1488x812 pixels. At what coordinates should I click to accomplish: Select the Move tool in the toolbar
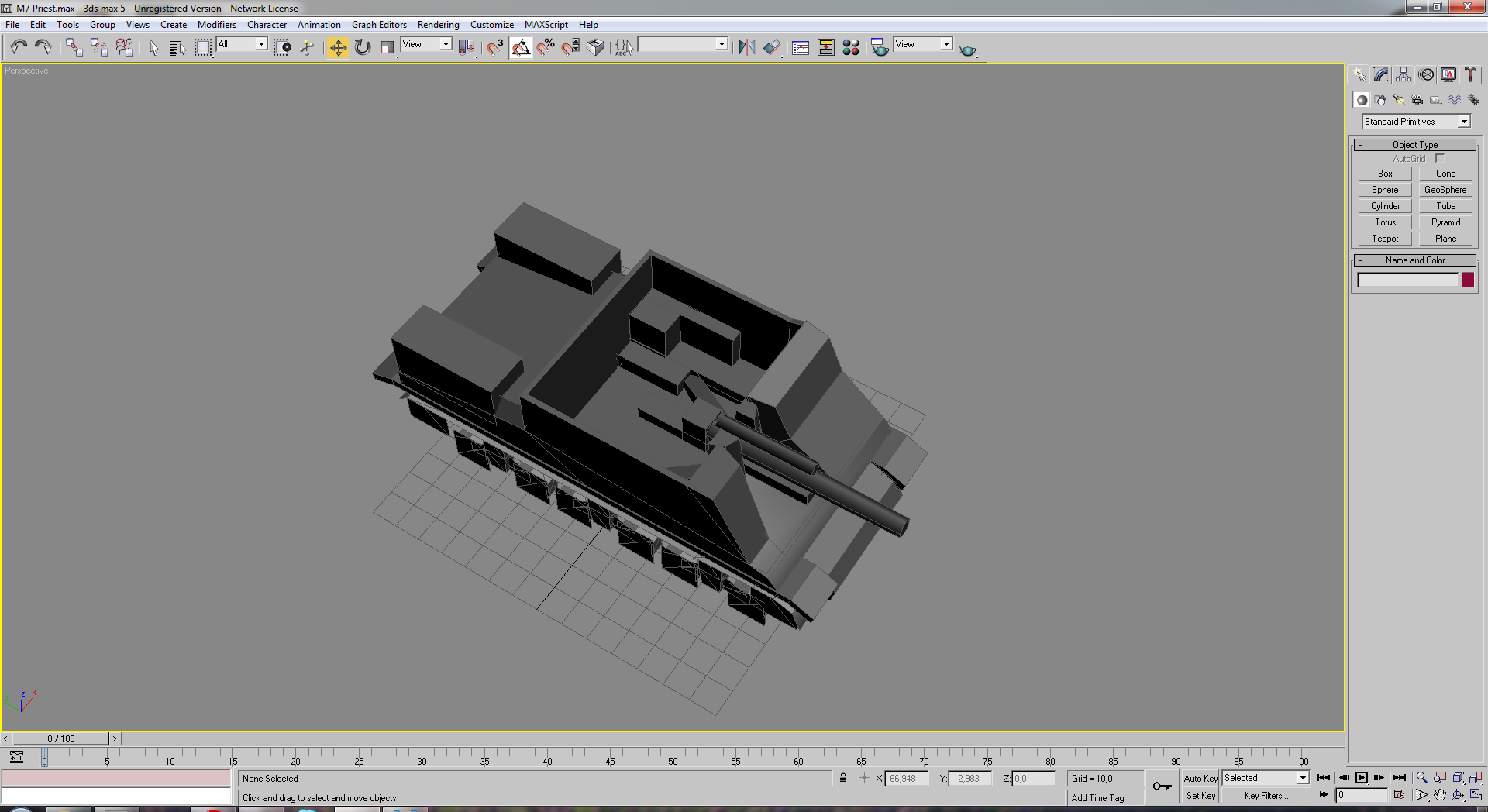[x=338, y=48]
